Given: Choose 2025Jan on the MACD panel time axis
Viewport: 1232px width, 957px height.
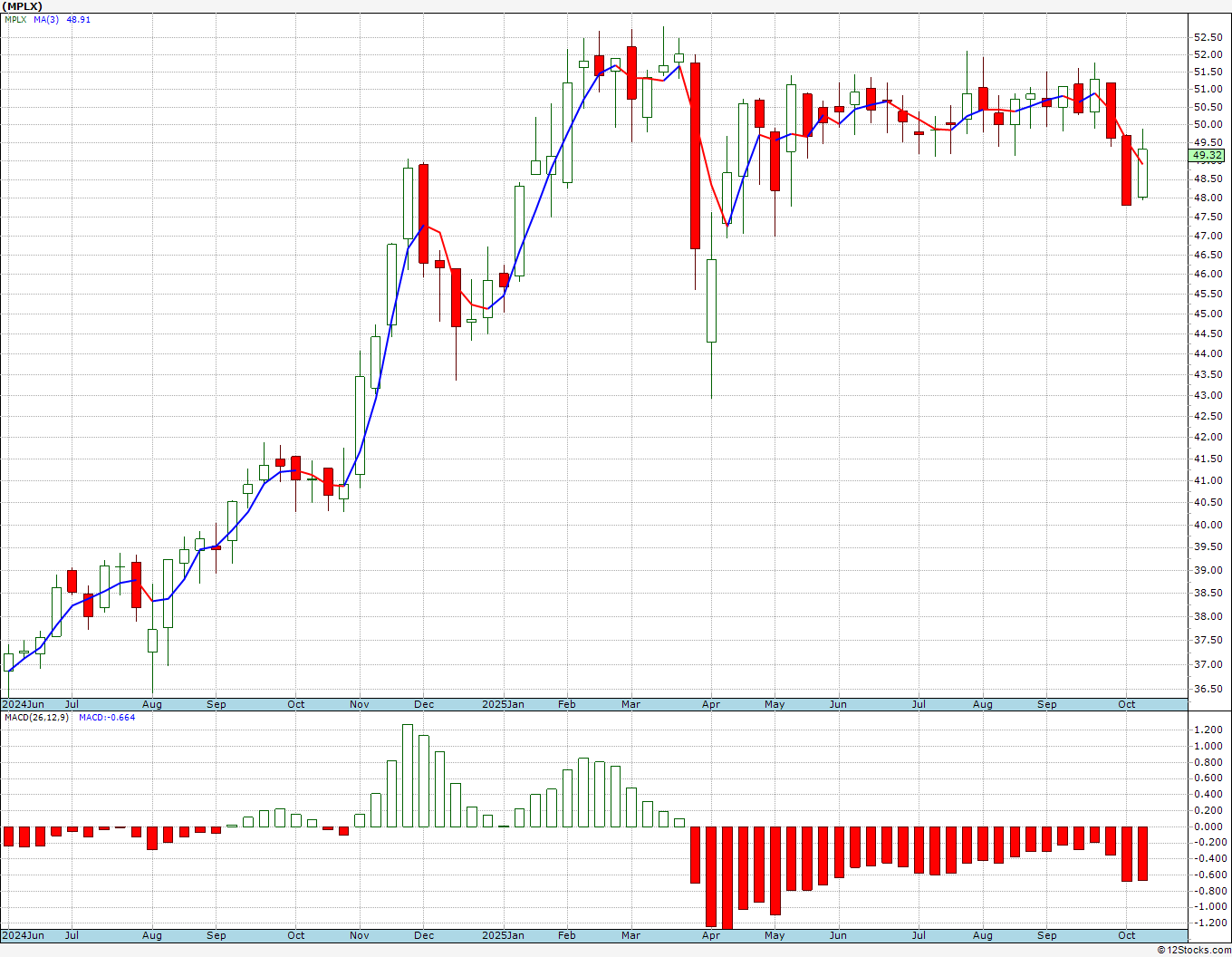Looking at the screenshot, I should point(503,935).
